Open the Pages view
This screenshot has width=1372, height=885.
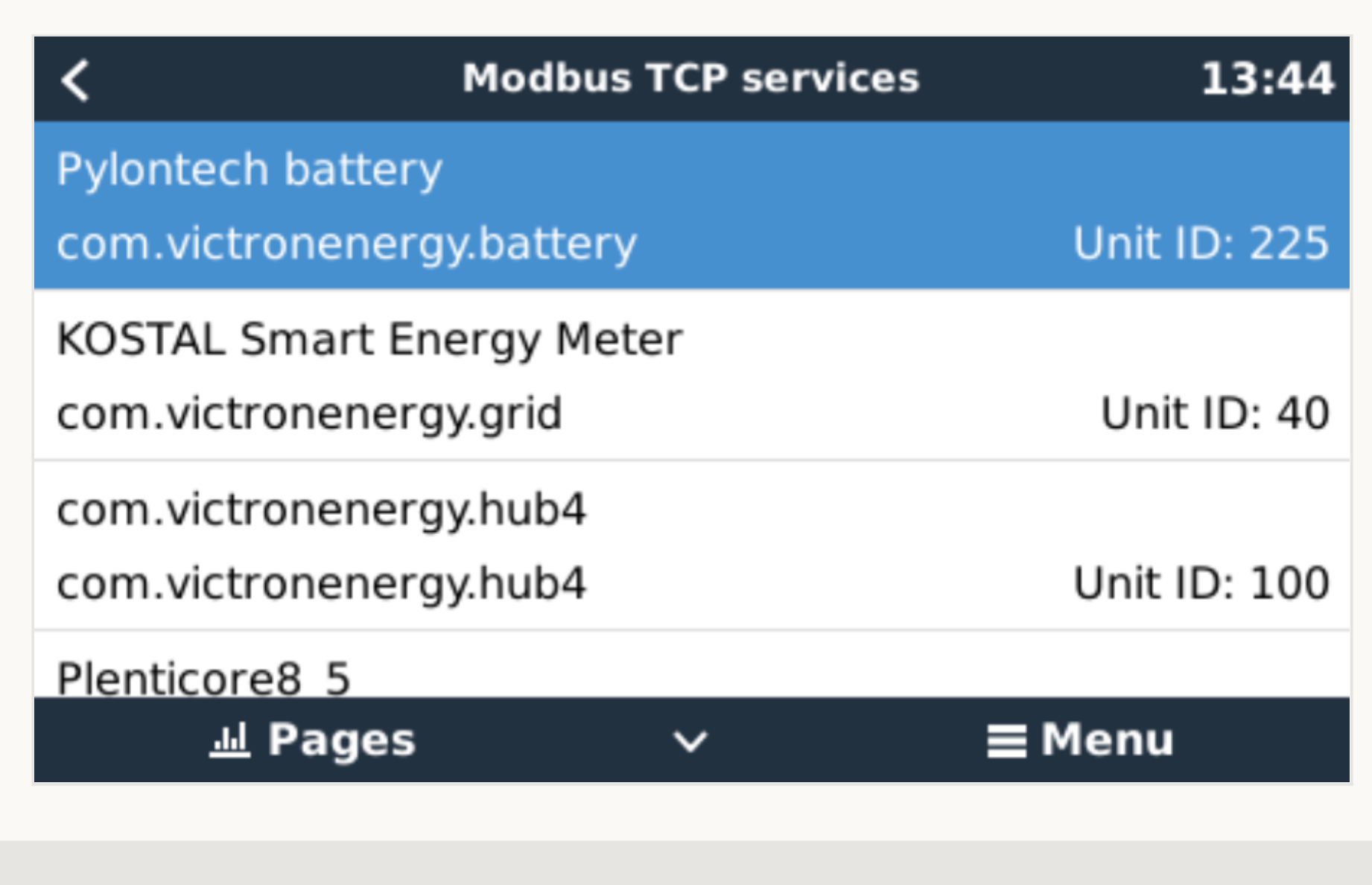pyautogui.click(x=341, y=740)
